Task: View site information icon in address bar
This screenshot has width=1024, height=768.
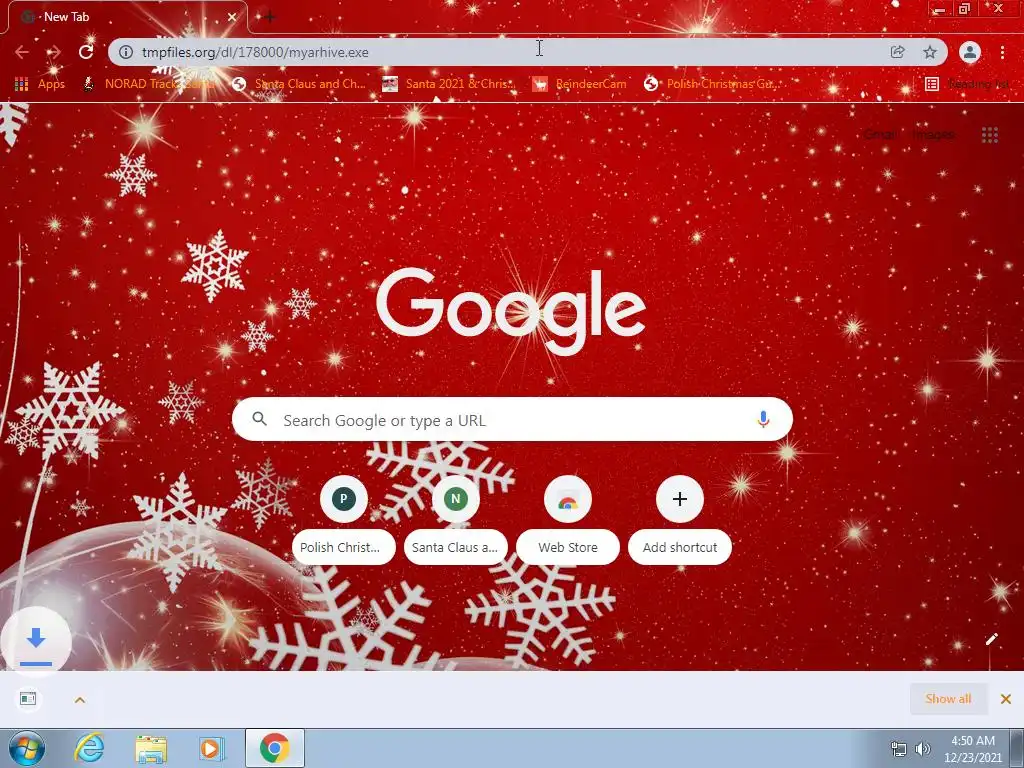Action: click(126, 52)
